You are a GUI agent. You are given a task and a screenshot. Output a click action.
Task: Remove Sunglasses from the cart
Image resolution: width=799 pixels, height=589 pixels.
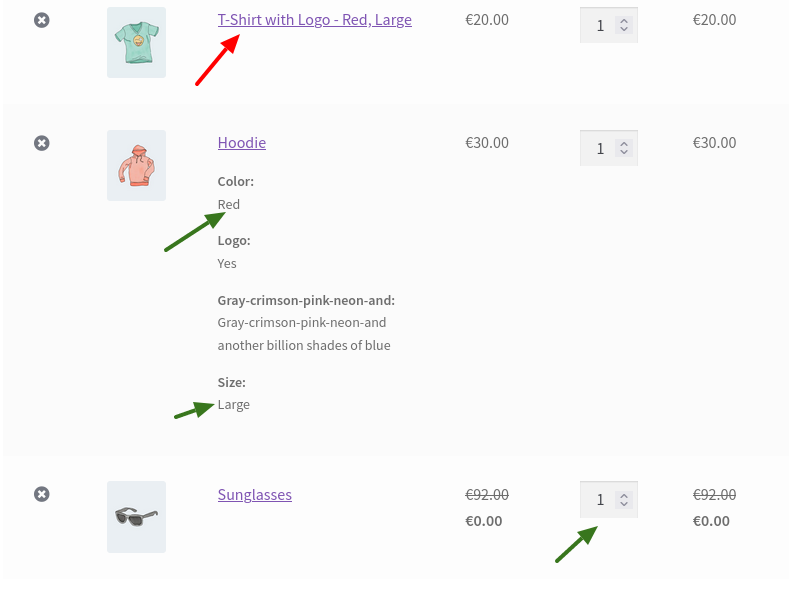(x=42, y=494)
